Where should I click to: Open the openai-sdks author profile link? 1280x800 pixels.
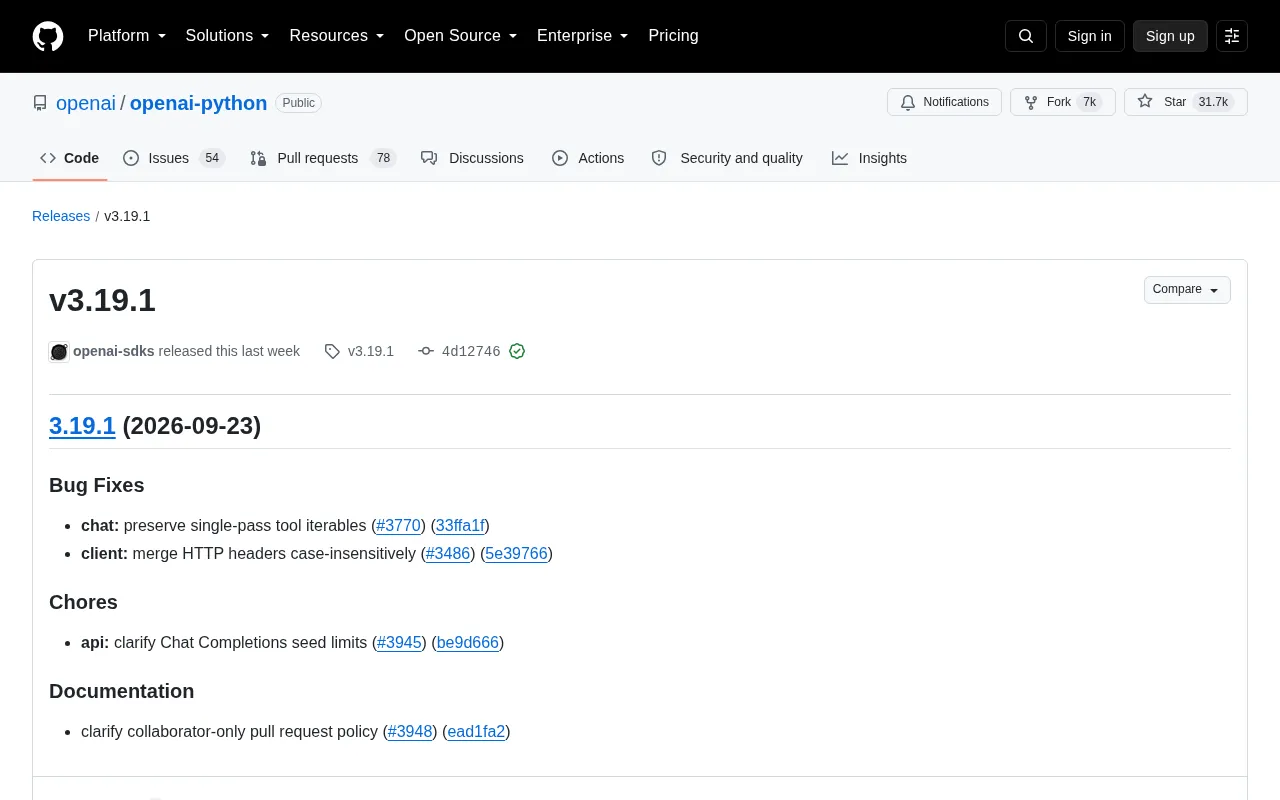pos(114,351)
